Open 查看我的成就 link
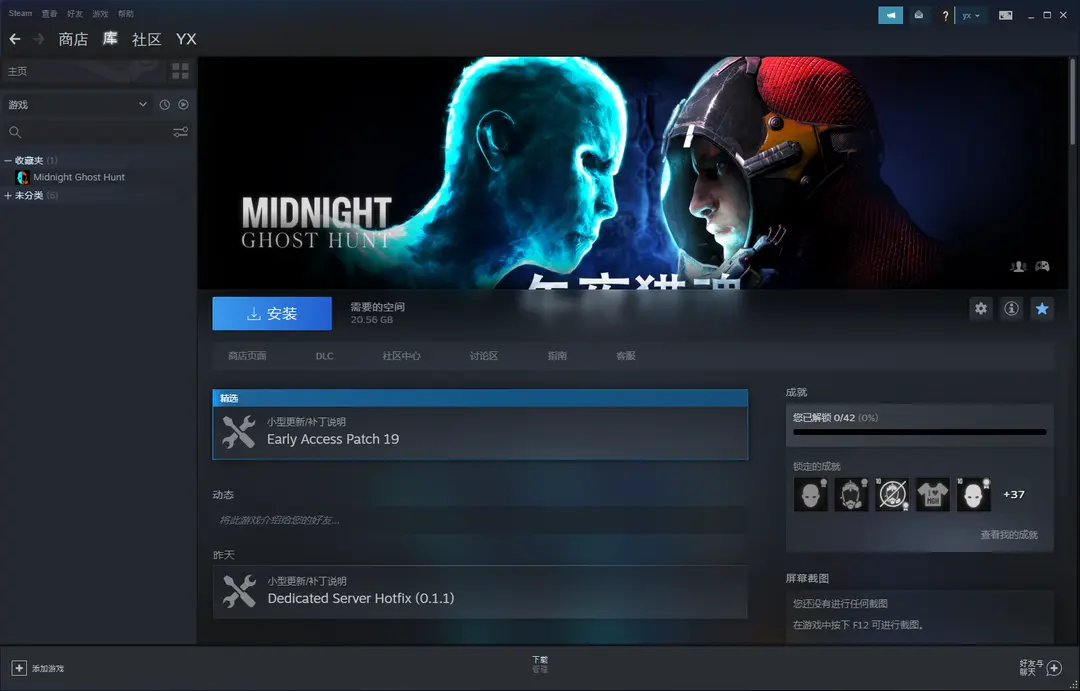Image resolution: width=1080 pixels, height=691 pixels. click(1009, 535)
